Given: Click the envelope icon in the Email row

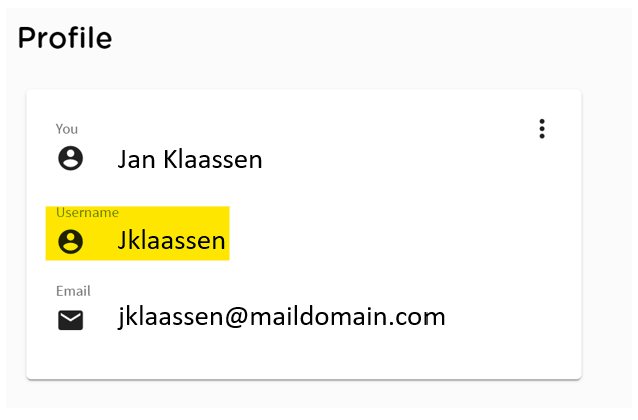Looking at the screenshot, I should [70, 320].
